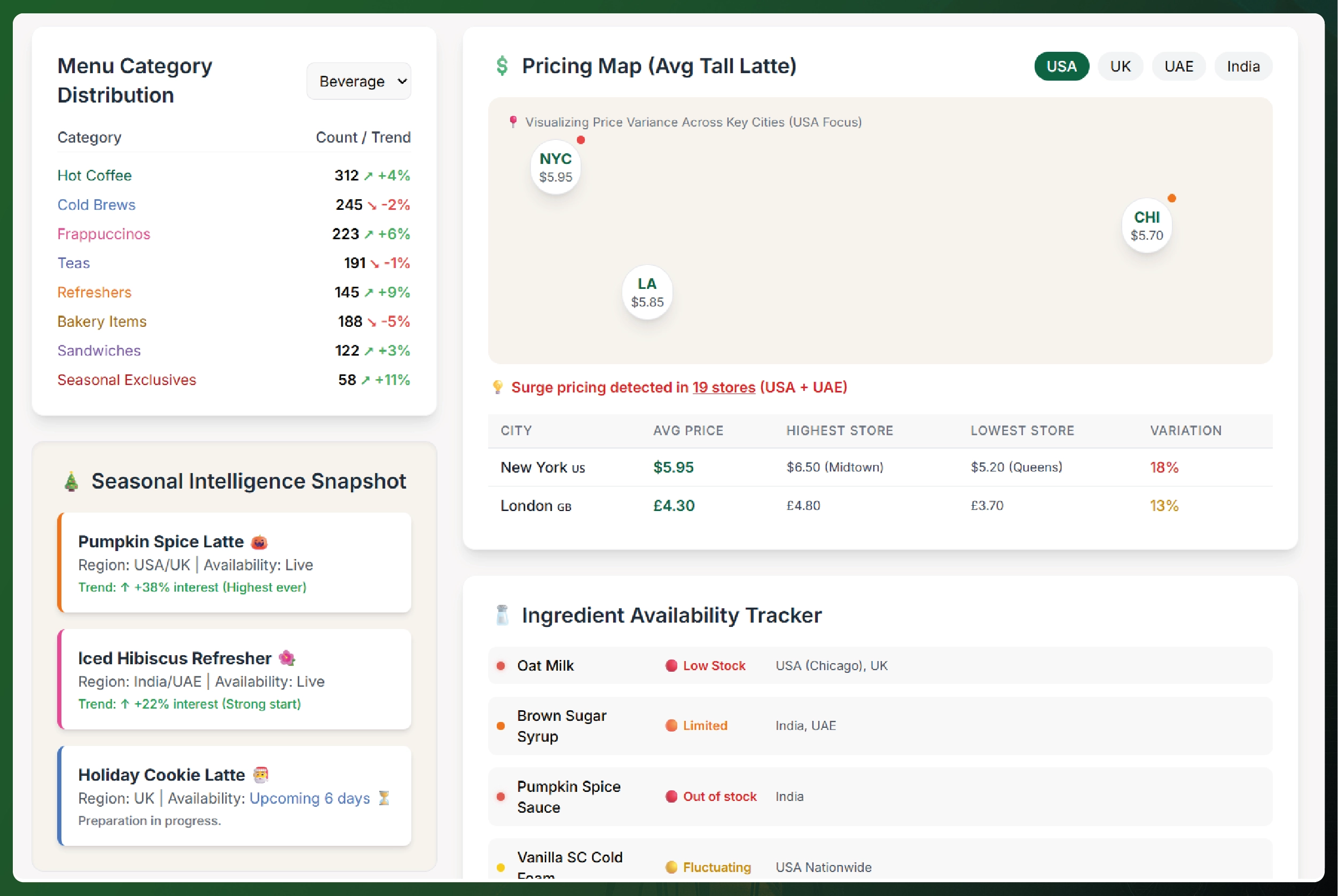Click the Santa icon next to Holiday Cookie Latte
The height and width of the screenshot is (896, 1338).
(261, 775)
